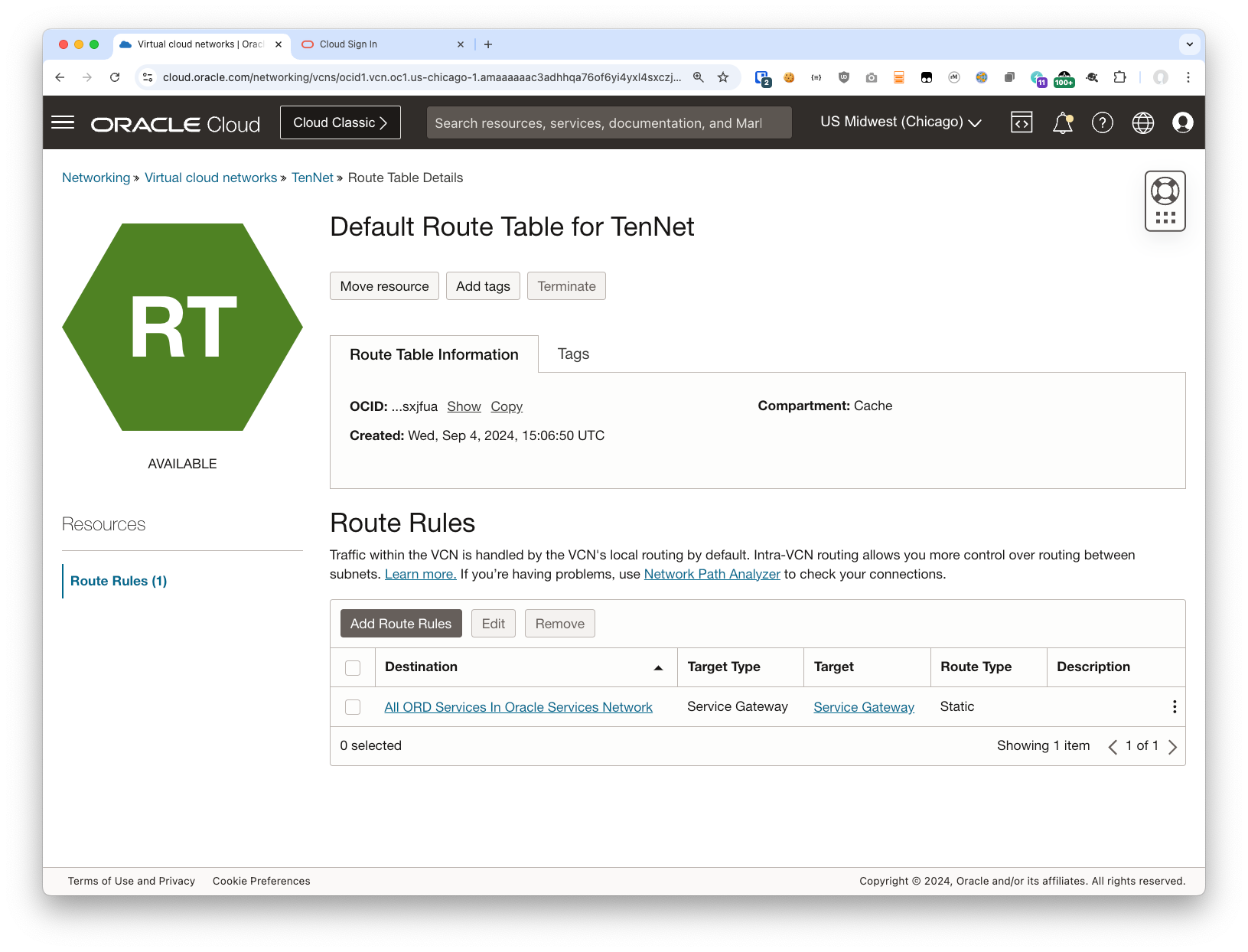Click the language globe icon
This screenshot has height=952, width=1248.
(1142, 122)
